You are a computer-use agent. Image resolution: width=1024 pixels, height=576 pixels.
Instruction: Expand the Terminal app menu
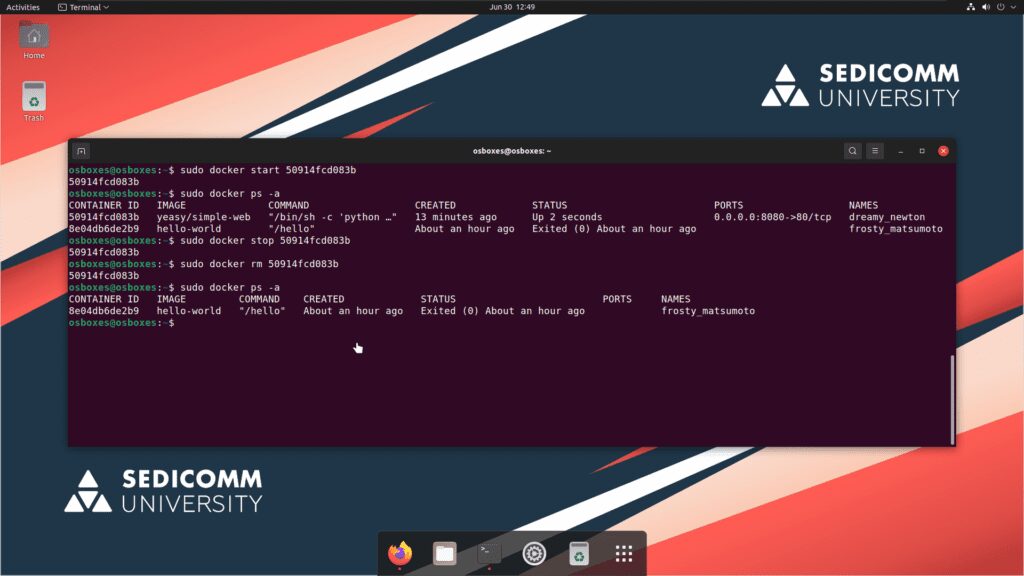click(85, 7)
